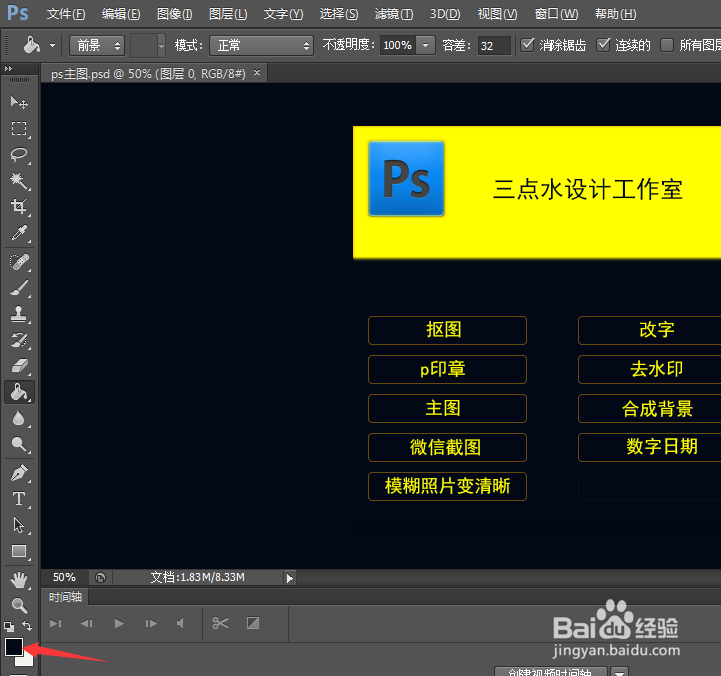Step to previous frame in timeline
Viewport: 721px width, 676px height.
coord(87,624)
